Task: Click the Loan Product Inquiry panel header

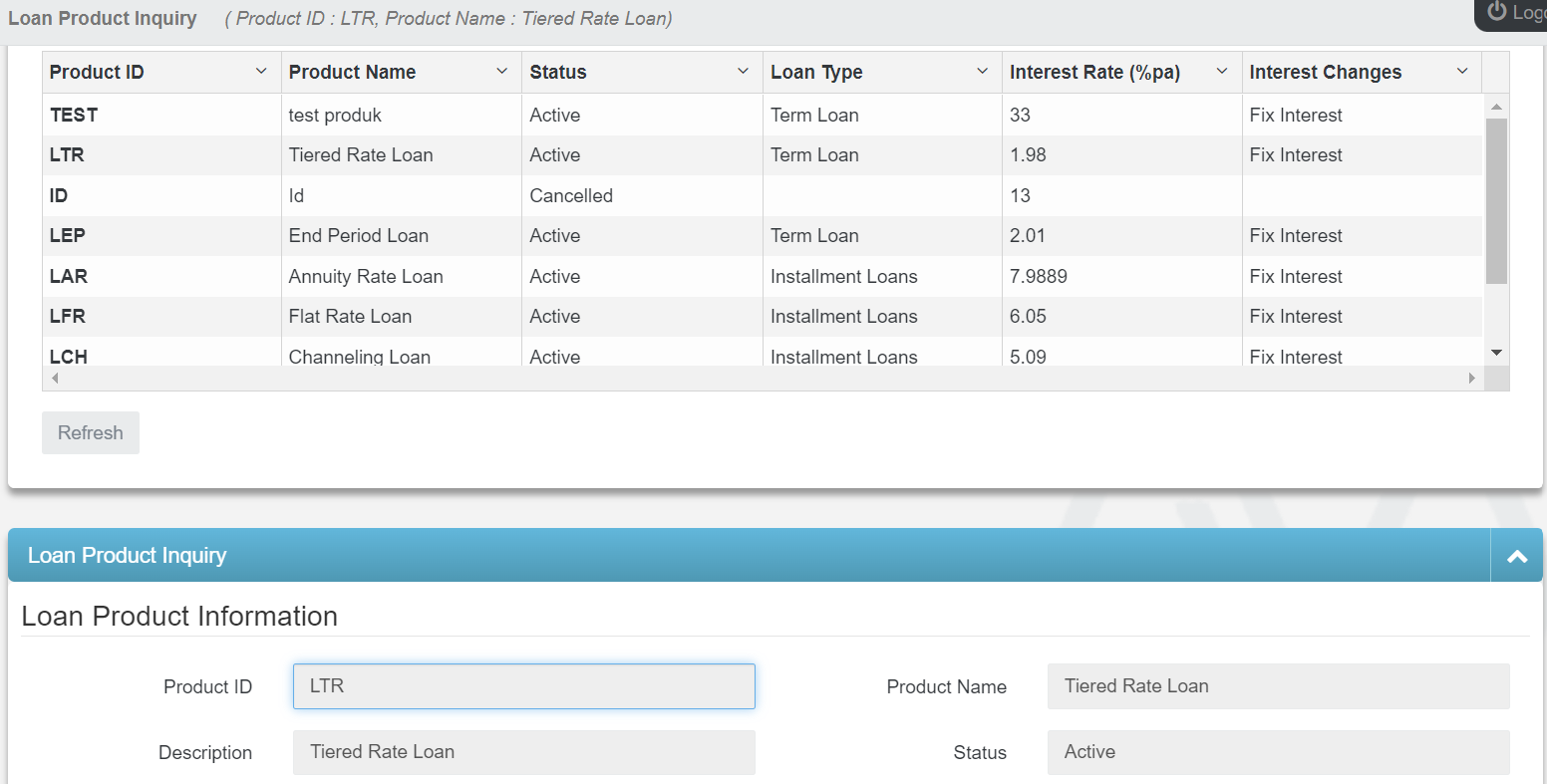Action: pyautogui.click(x=128, y=555)
